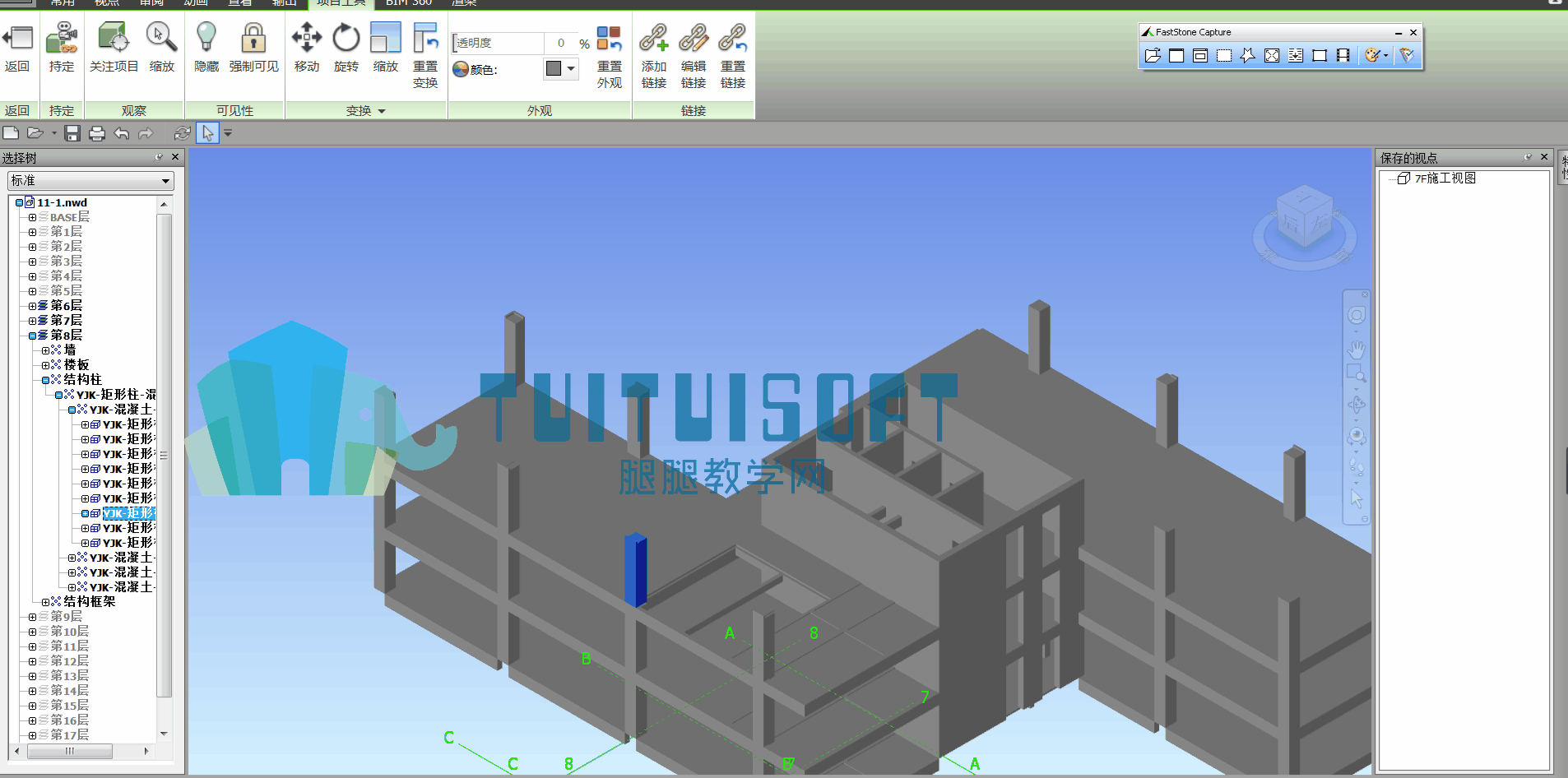Screen dimensions: 1568x778
Task: Select the 旋转 (Rotate) transform tool
Action: click(346, 38)
